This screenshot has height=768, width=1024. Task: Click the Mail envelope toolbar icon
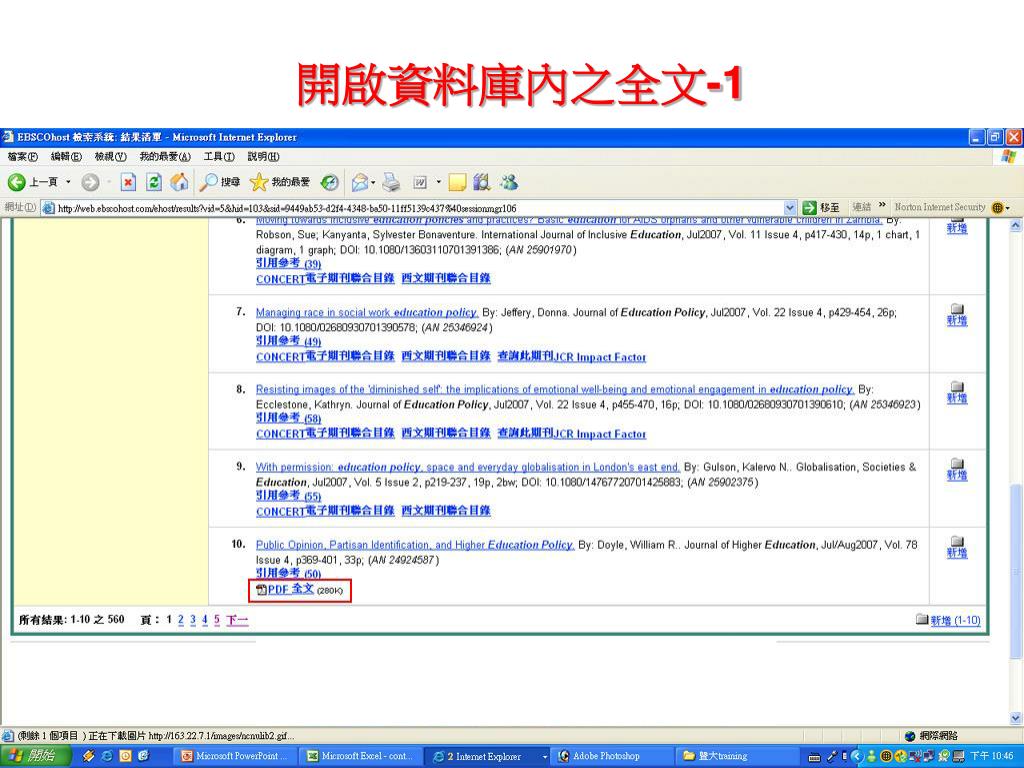(x=359, y=182)
